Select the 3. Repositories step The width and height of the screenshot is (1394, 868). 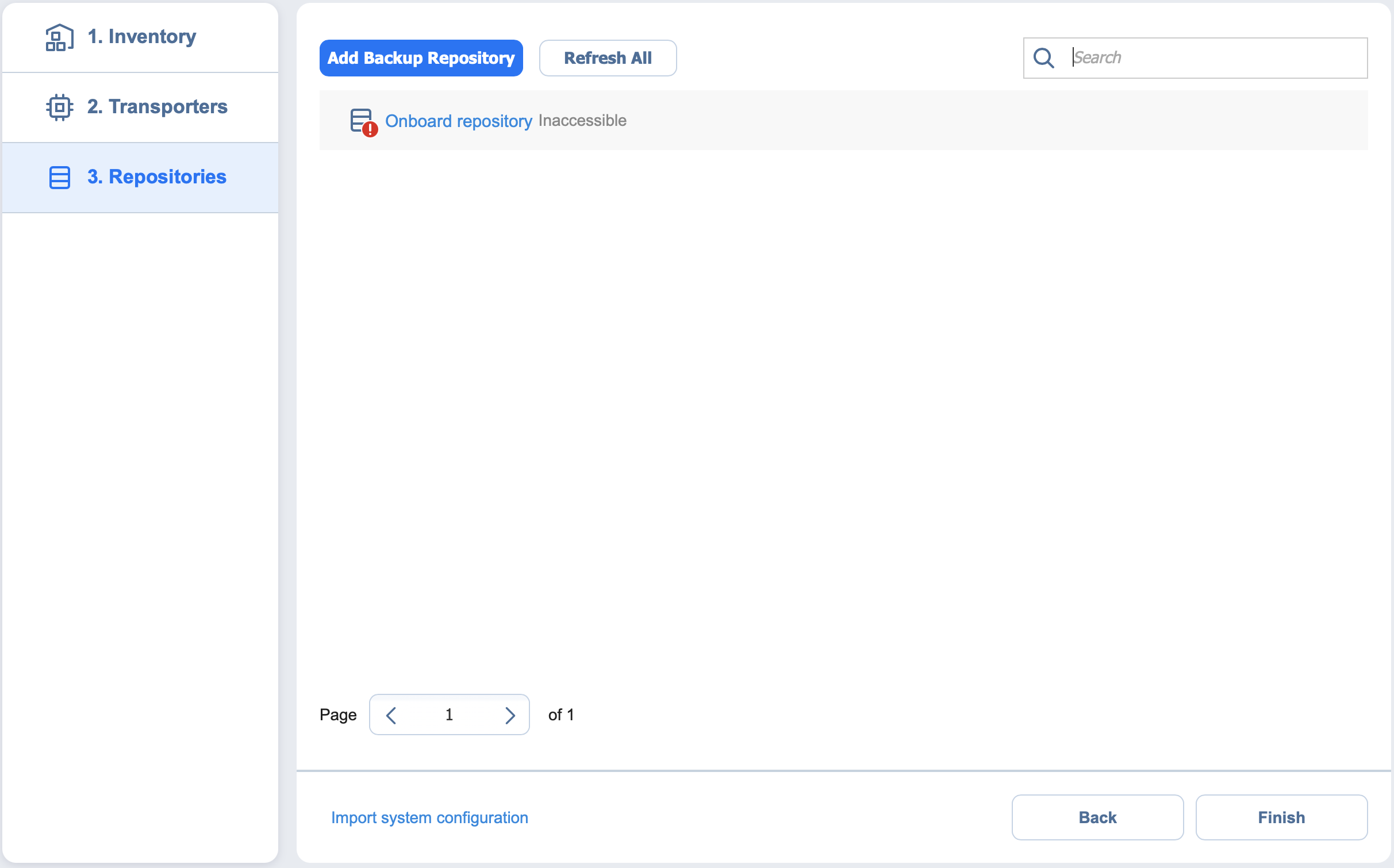tap(140, 178)
